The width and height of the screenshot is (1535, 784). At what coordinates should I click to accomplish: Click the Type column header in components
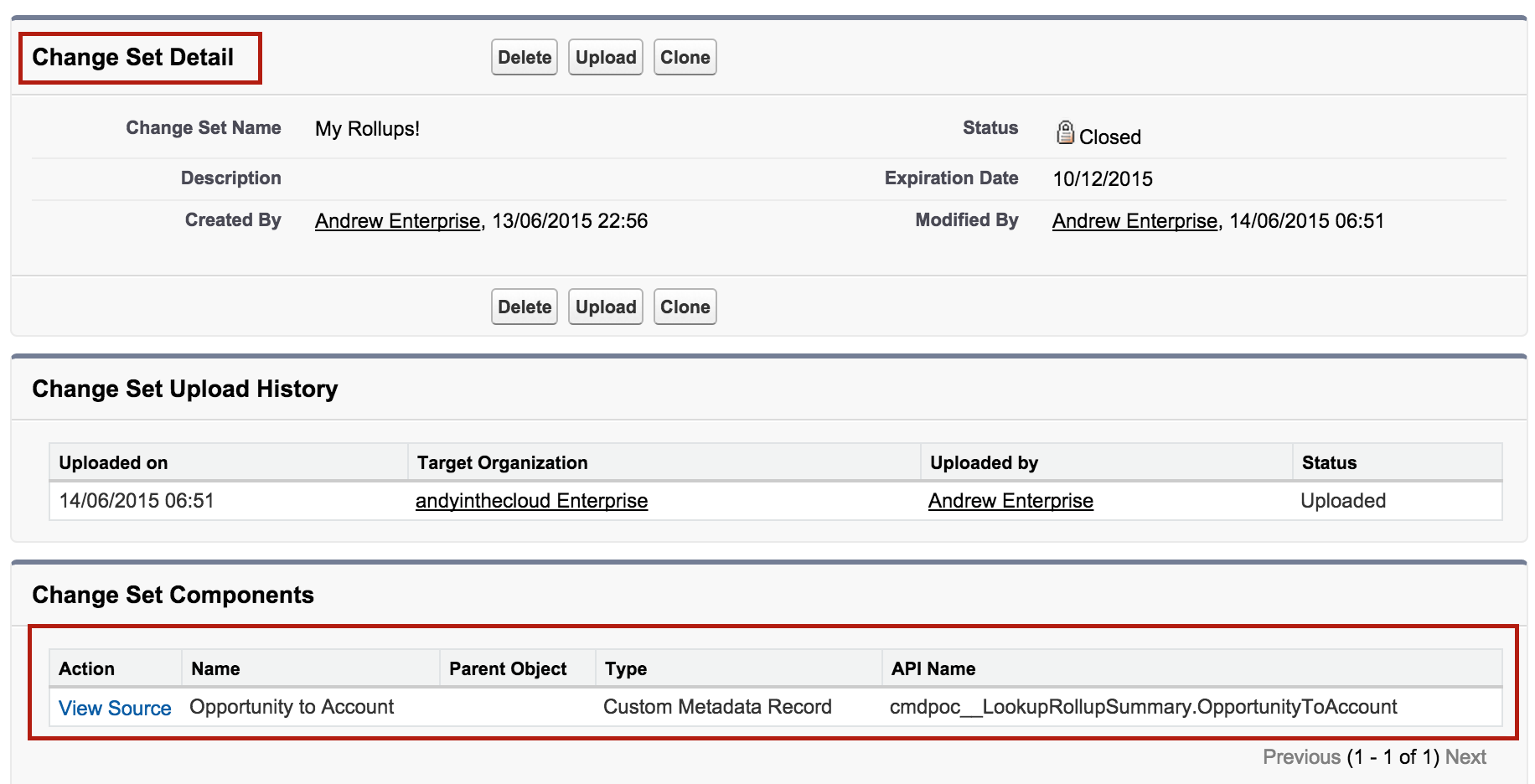point(626,669)
